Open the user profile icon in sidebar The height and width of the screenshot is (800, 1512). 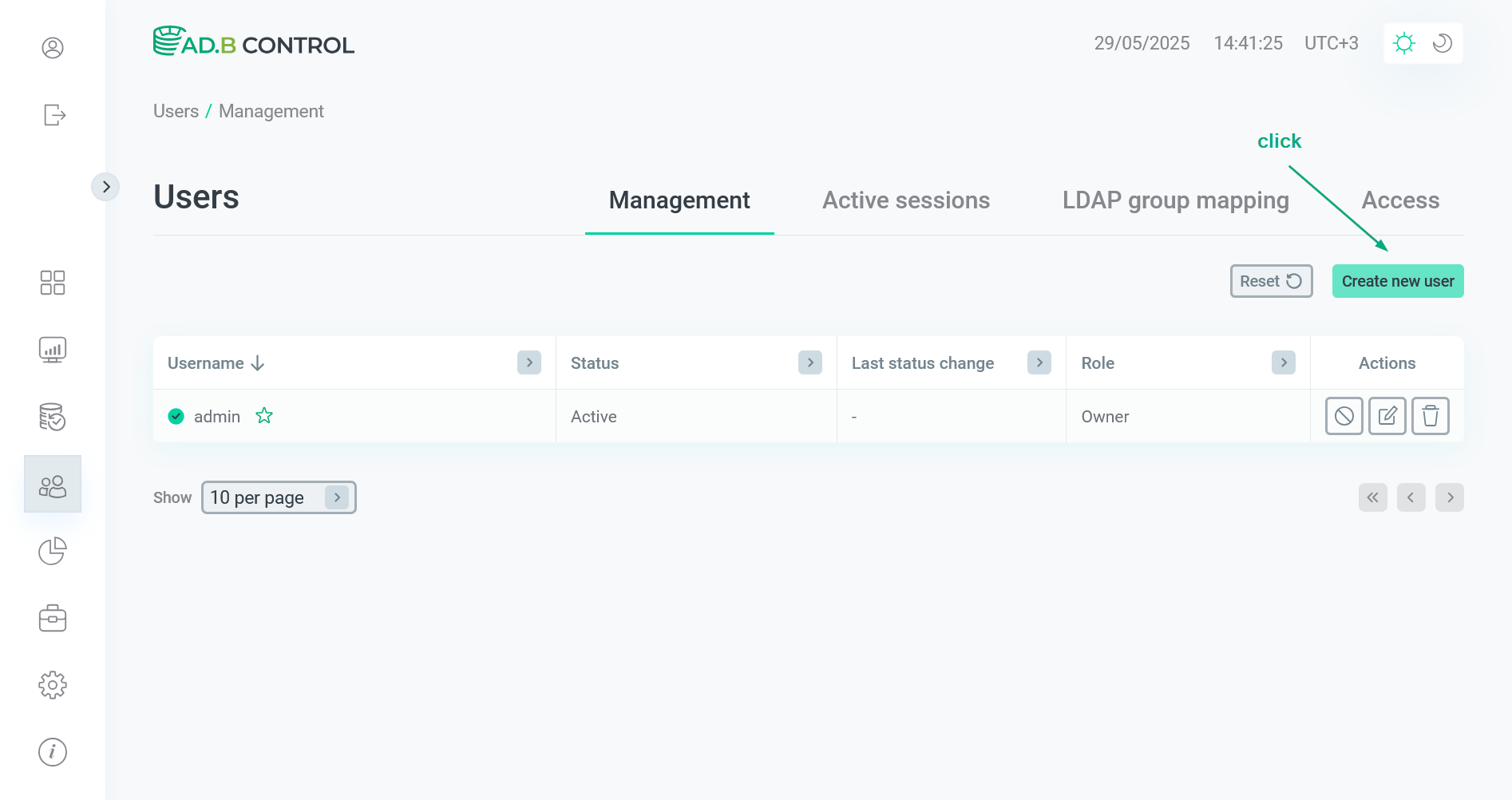pos(53,48)
